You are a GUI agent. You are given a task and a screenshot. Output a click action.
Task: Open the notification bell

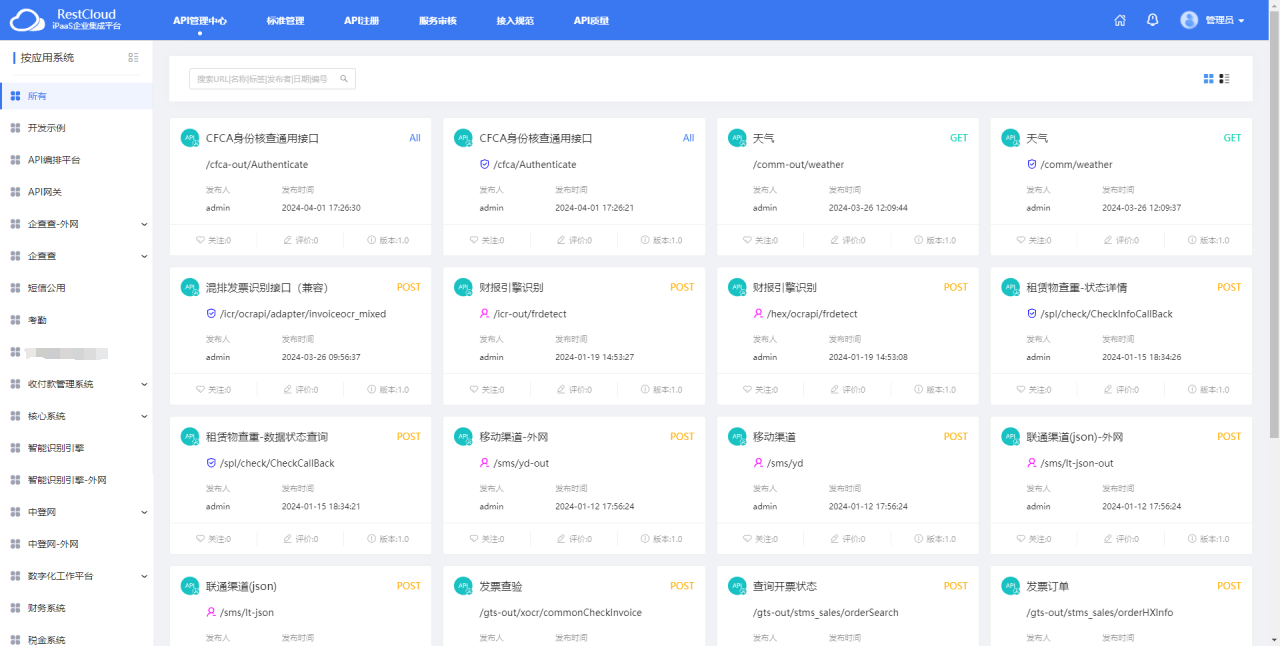[1153, 20]
